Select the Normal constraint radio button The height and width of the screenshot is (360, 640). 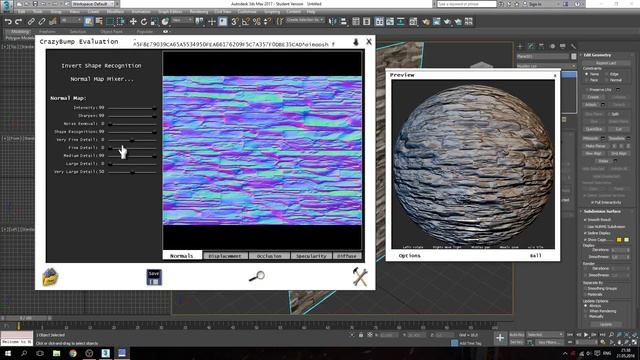[x=606, y=80]
